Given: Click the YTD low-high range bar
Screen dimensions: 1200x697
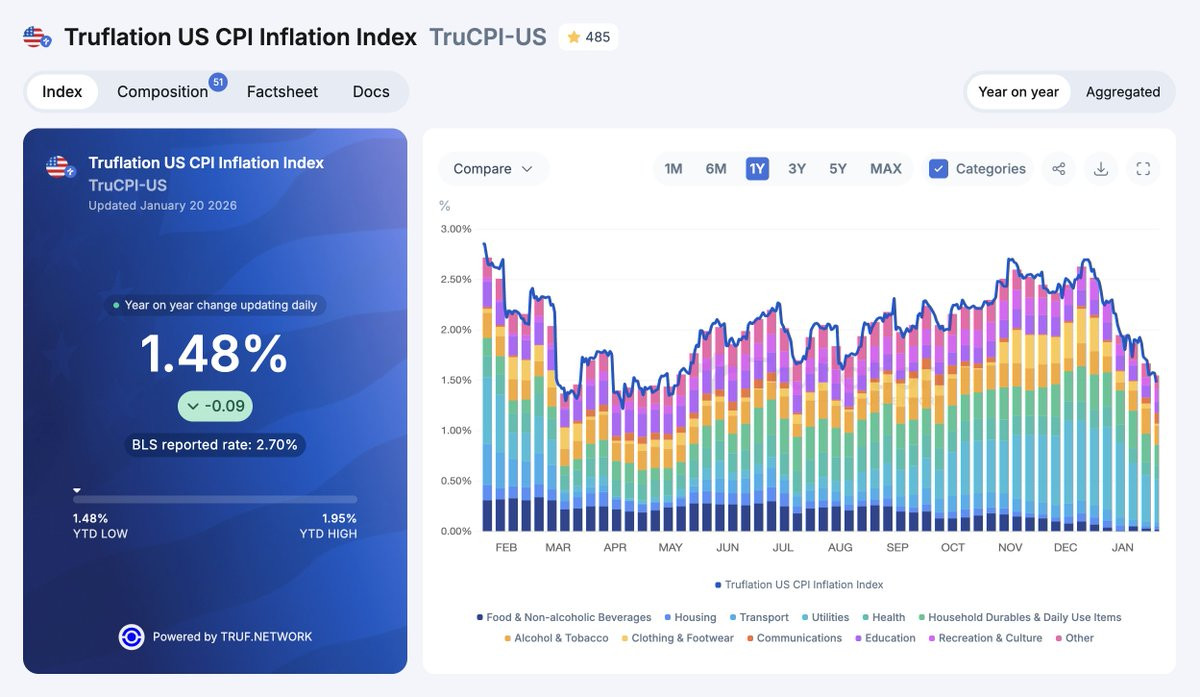Looking at the screenshot, I should [x=215, y=499].
